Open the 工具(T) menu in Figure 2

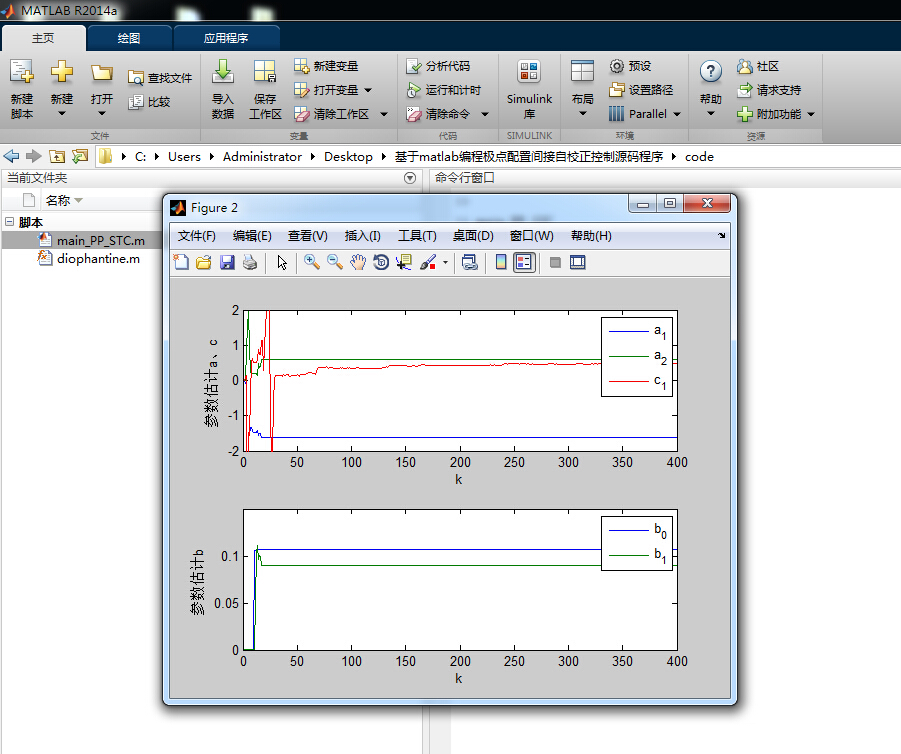point(418,236)
